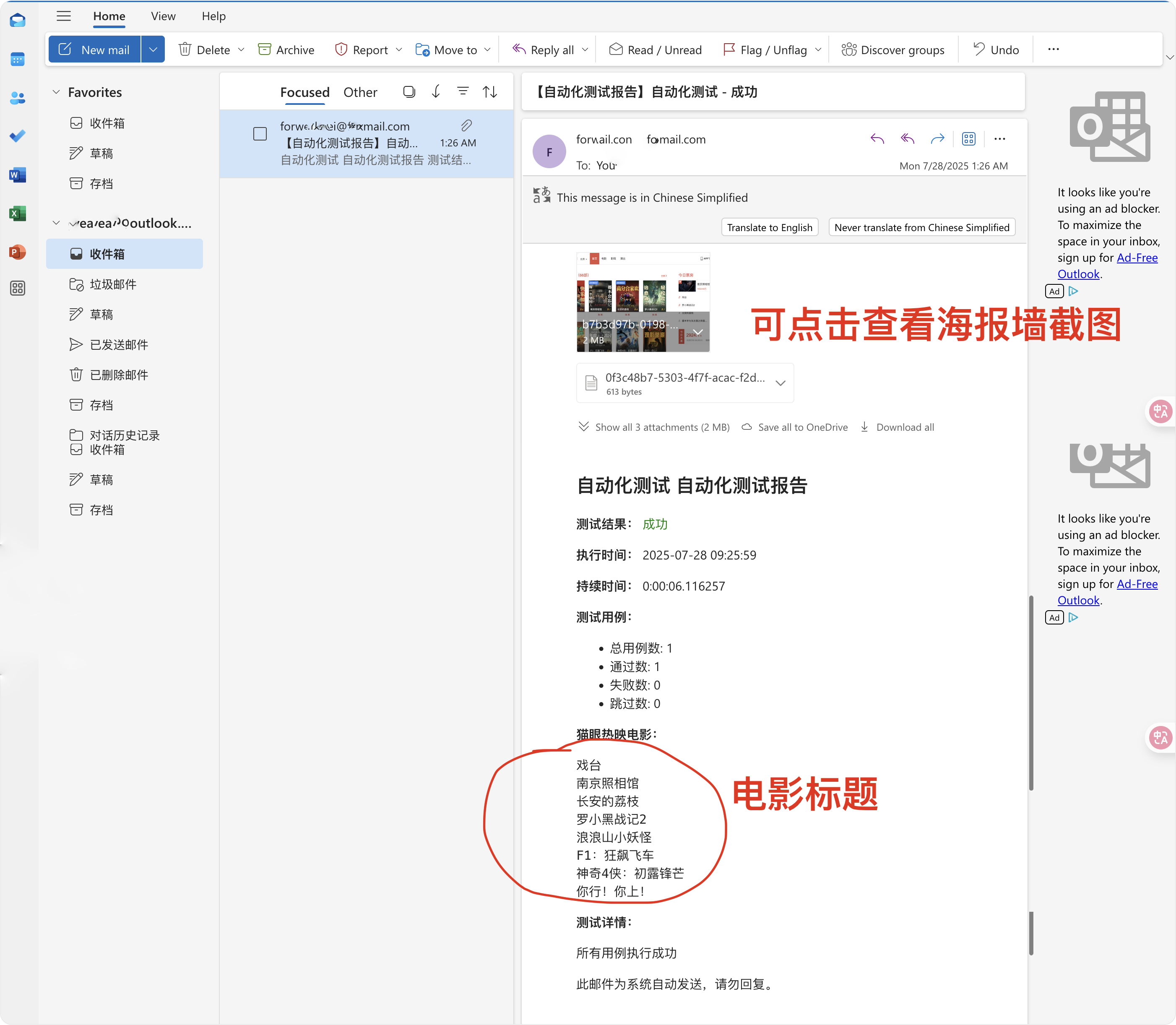The width and height of the screenshot is (1176, 1025).
Task: Expand the Move to dropdown arrow
Action: pyautogui.click(x=487, y=50)
